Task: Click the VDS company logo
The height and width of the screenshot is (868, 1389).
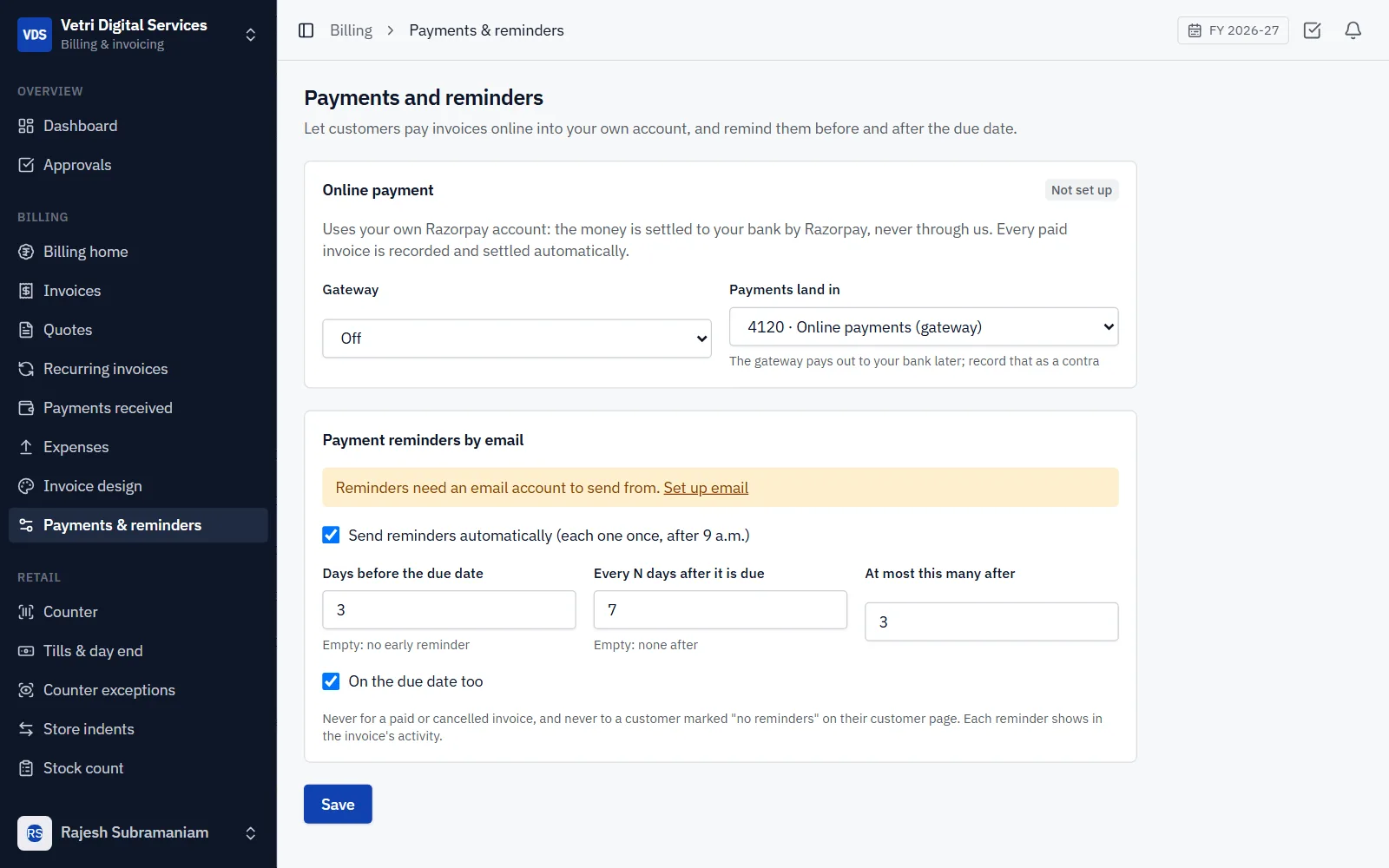Action: point(35,35)
